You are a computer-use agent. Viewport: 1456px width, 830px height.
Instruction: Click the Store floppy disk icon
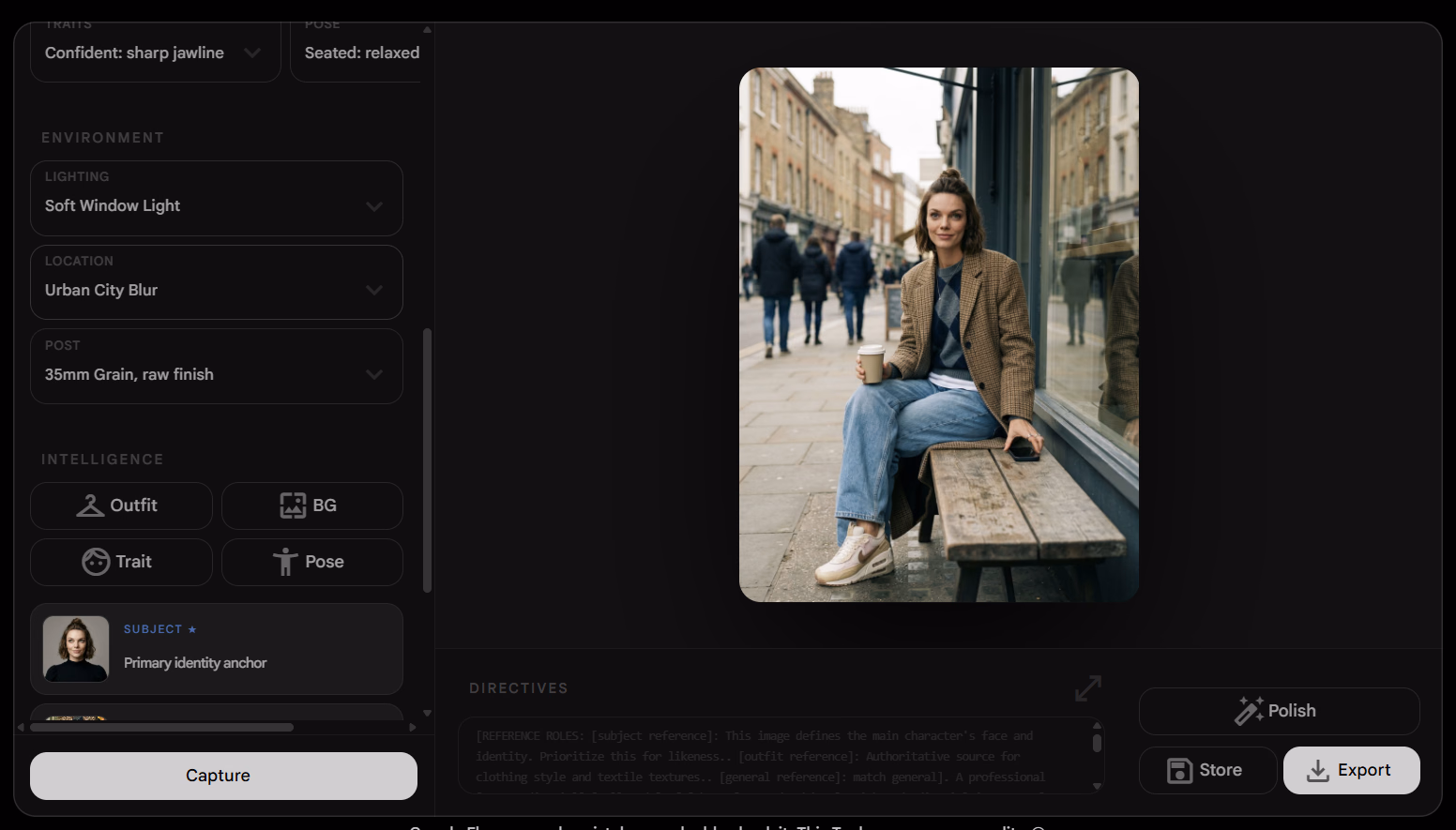point(1179,771)
